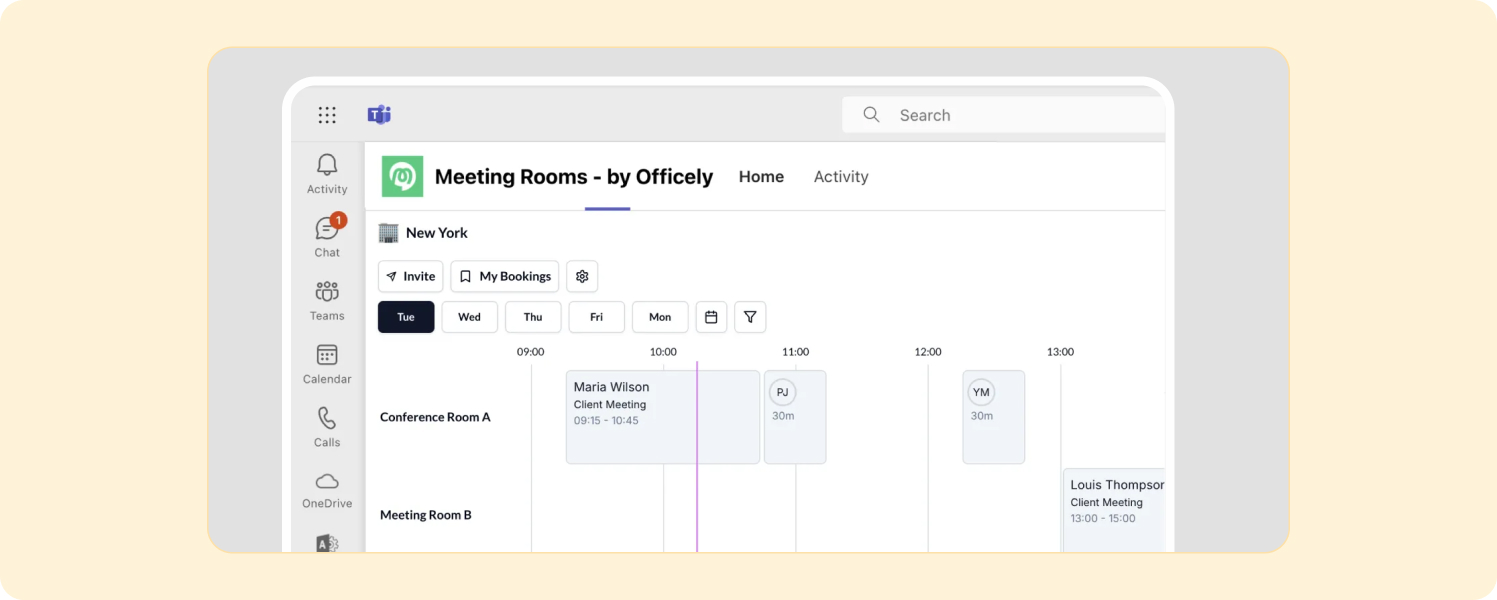Click the Conference Room A row label

pyautogui.click(x=435, y=417)
